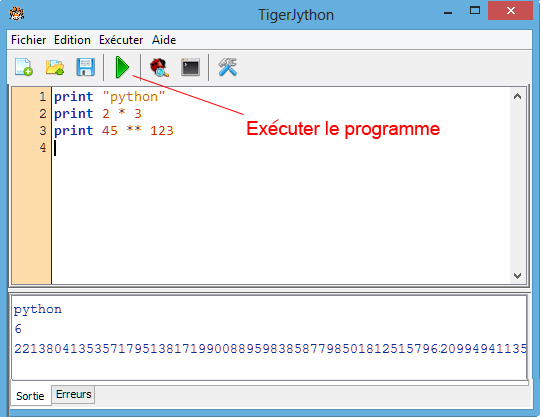Place cursor on line 1 print "python"
540x417 pixels.
(x=110, y=97)
